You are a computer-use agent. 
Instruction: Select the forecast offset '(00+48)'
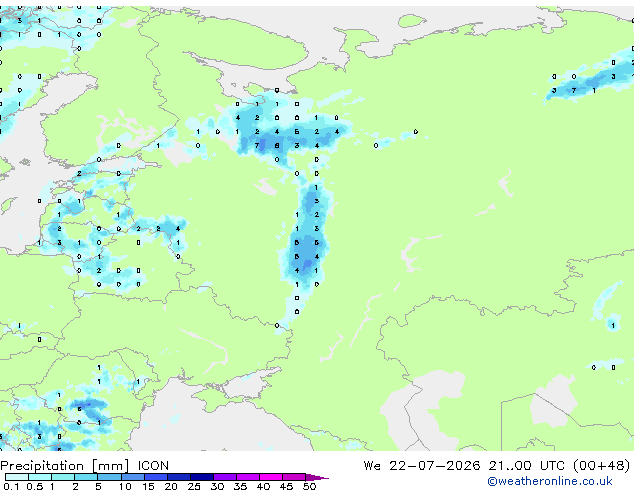(x=602, y=466)
